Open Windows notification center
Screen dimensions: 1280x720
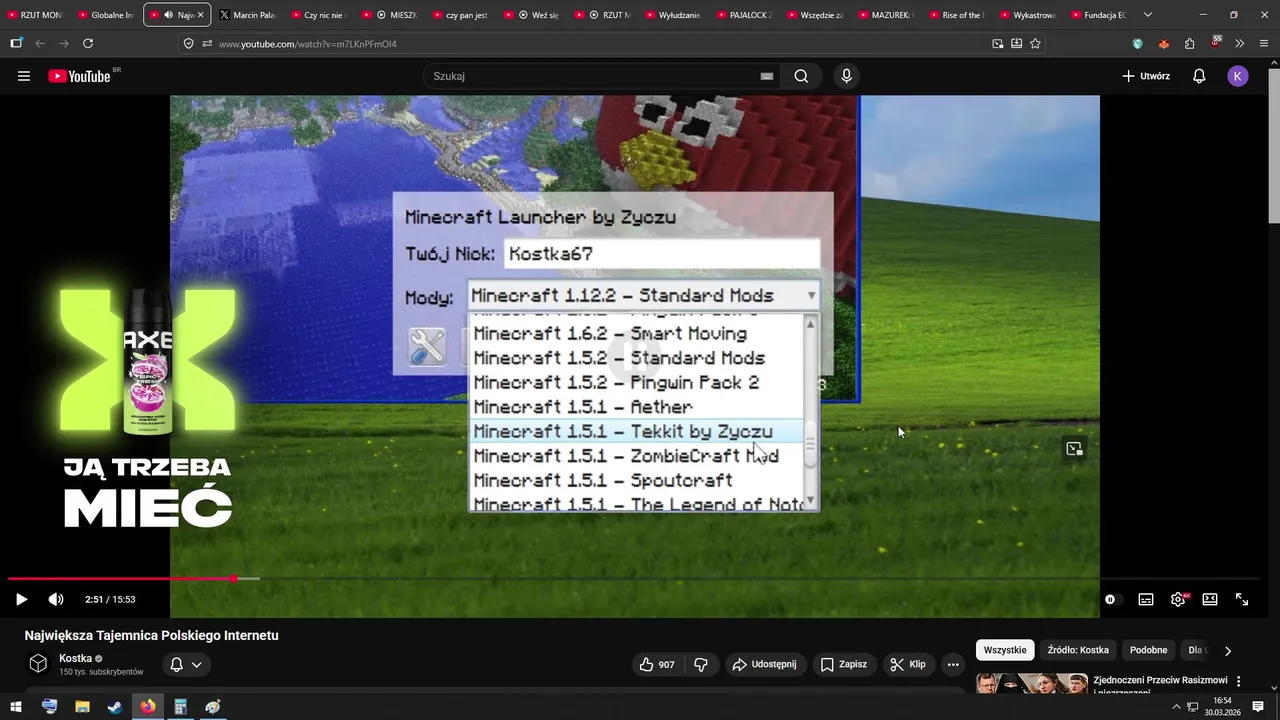click(x=1259, y=707)
